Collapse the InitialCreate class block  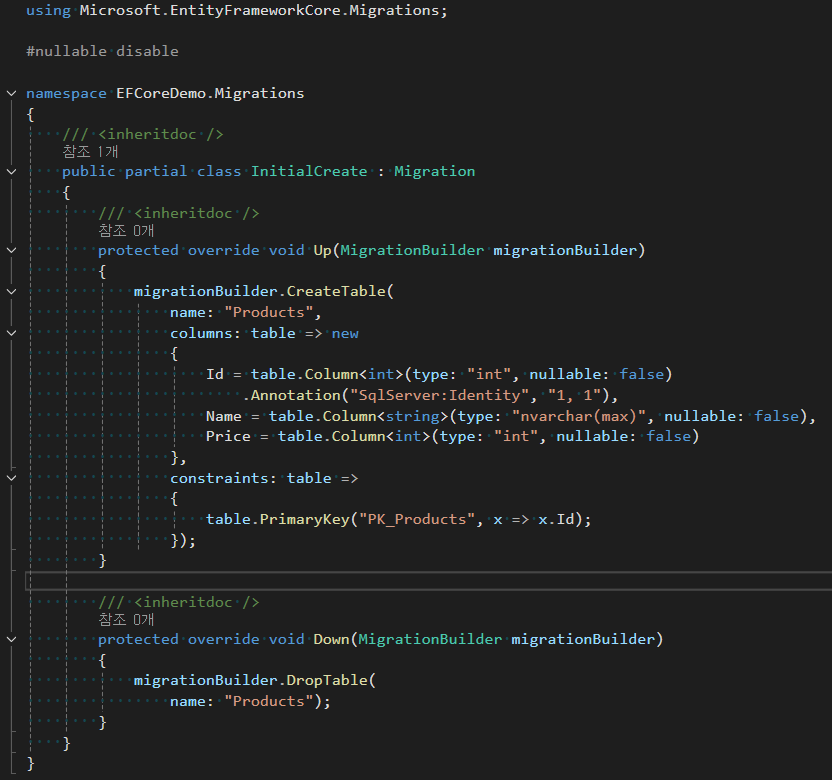[11, 171]
